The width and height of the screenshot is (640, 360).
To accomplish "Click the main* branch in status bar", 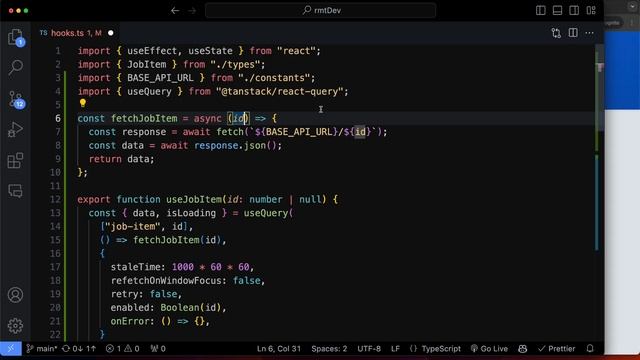I will (42, 349).
